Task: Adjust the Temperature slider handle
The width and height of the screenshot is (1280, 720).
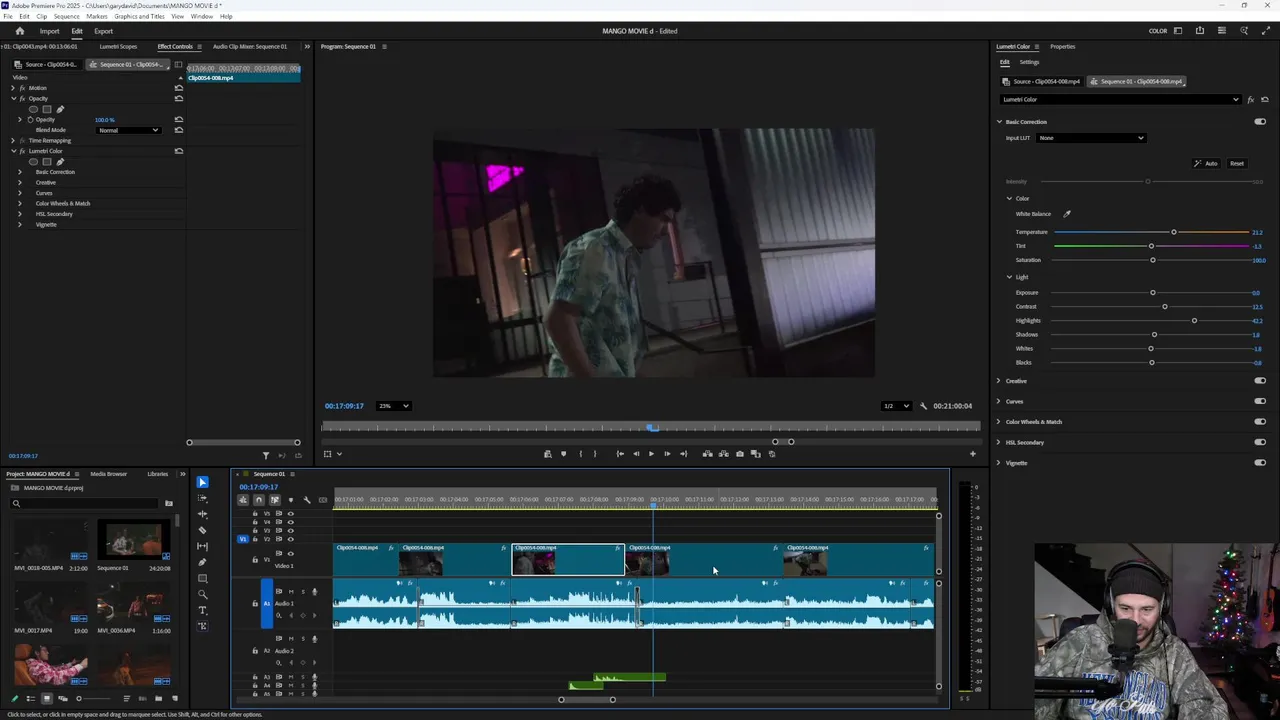Action: click(x=1174, y=232)
